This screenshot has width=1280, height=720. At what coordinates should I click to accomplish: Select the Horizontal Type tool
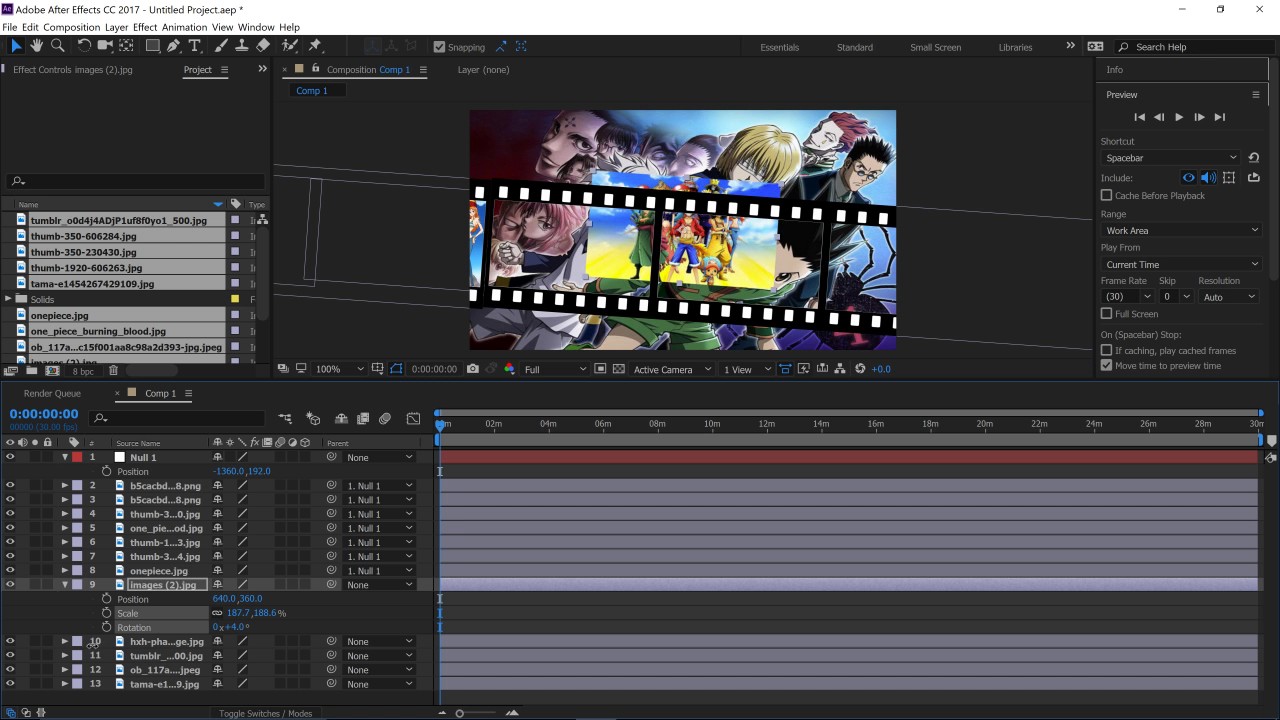[195, 46]
